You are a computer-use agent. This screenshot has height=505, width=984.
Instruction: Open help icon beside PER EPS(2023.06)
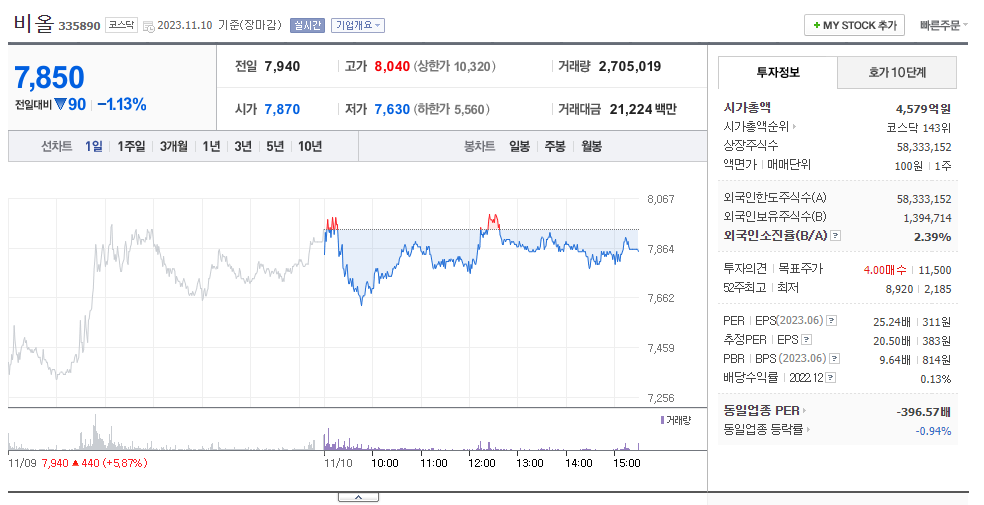pos(832,321)
